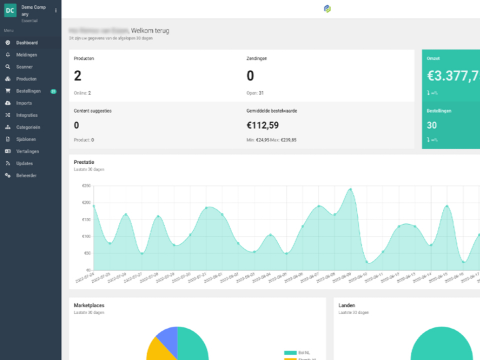The width and height of the screenshot is (480, 360).
Task: Click the logo in the top bar
Action: (x=327, y=9)
